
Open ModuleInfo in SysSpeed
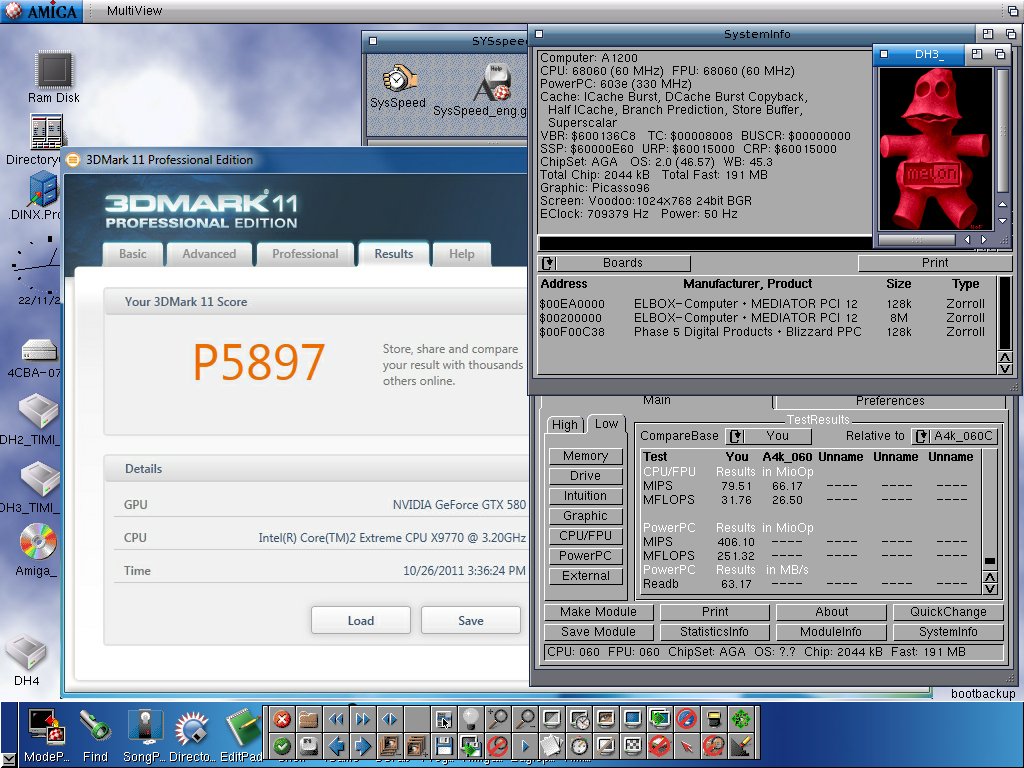click(x=831, y=632)
